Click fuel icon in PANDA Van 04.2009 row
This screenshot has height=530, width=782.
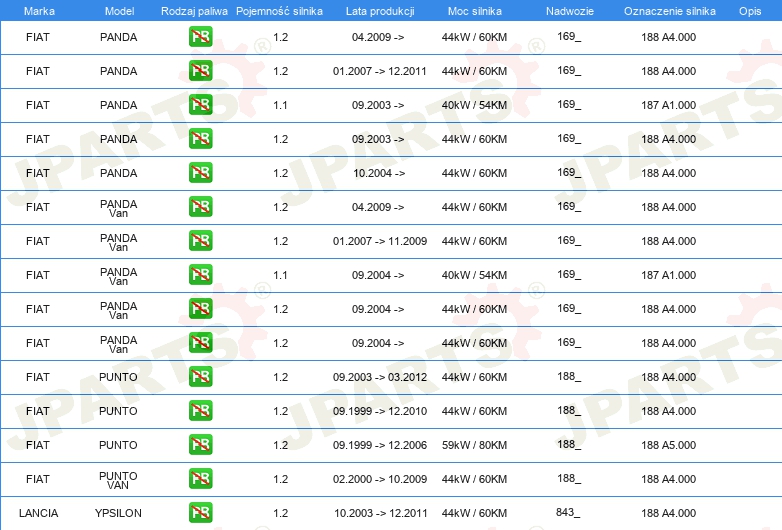click(200, 206)
